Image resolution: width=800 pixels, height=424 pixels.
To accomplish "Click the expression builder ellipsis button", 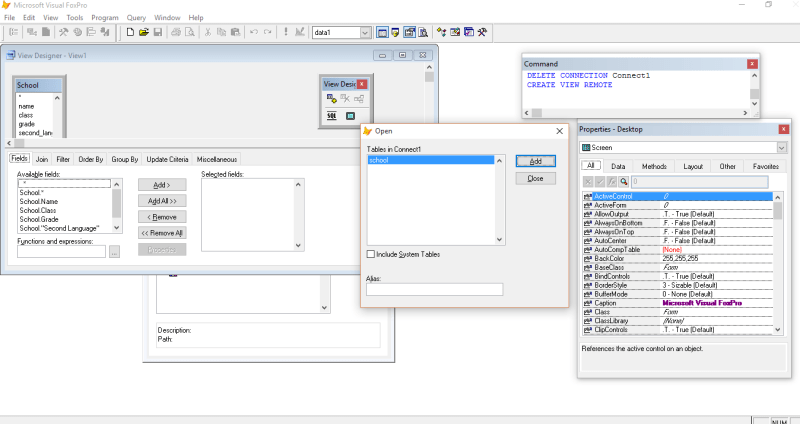I will pos(114,252).
